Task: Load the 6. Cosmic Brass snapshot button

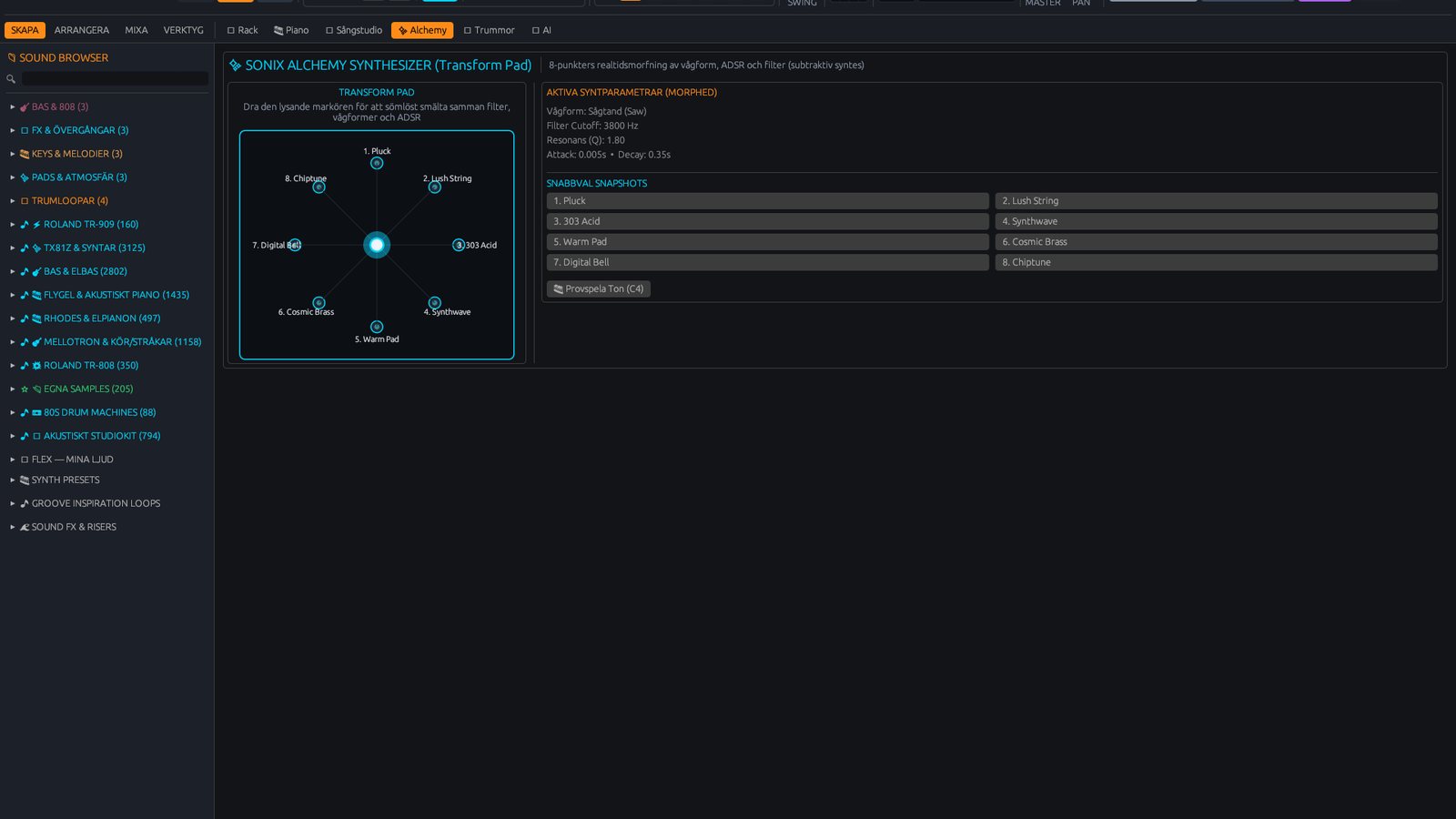Action: click(1217, 242)
